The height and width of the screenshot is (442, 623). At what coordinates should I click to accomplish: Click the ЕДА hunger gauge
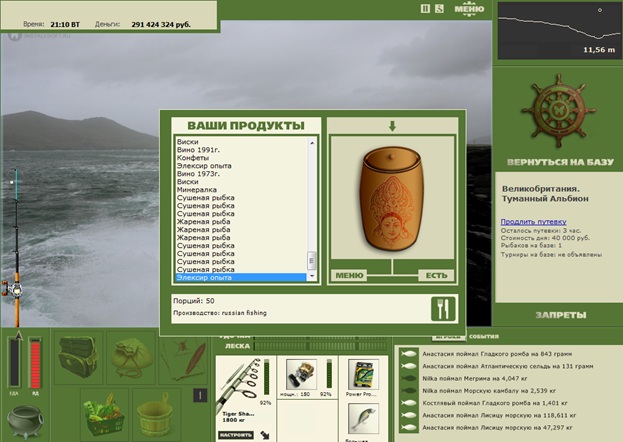[x=14, y=363]
